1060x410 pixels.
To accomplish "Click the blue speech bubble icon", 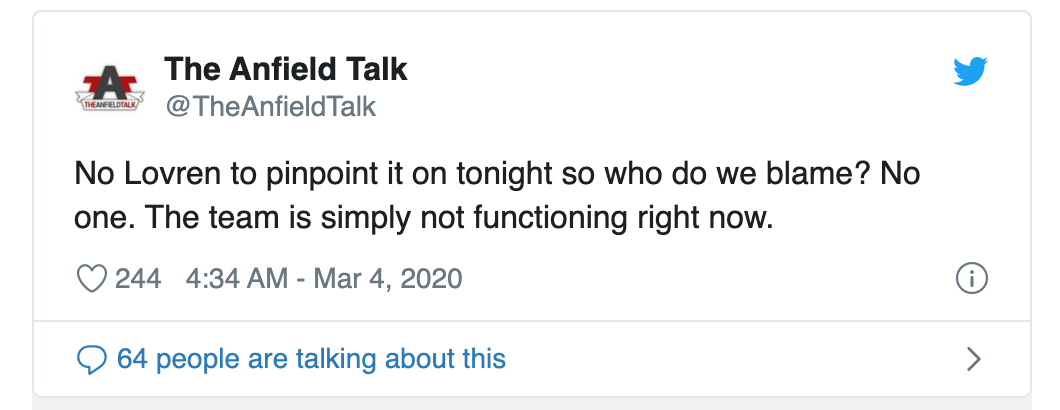I will pos(92,358).
